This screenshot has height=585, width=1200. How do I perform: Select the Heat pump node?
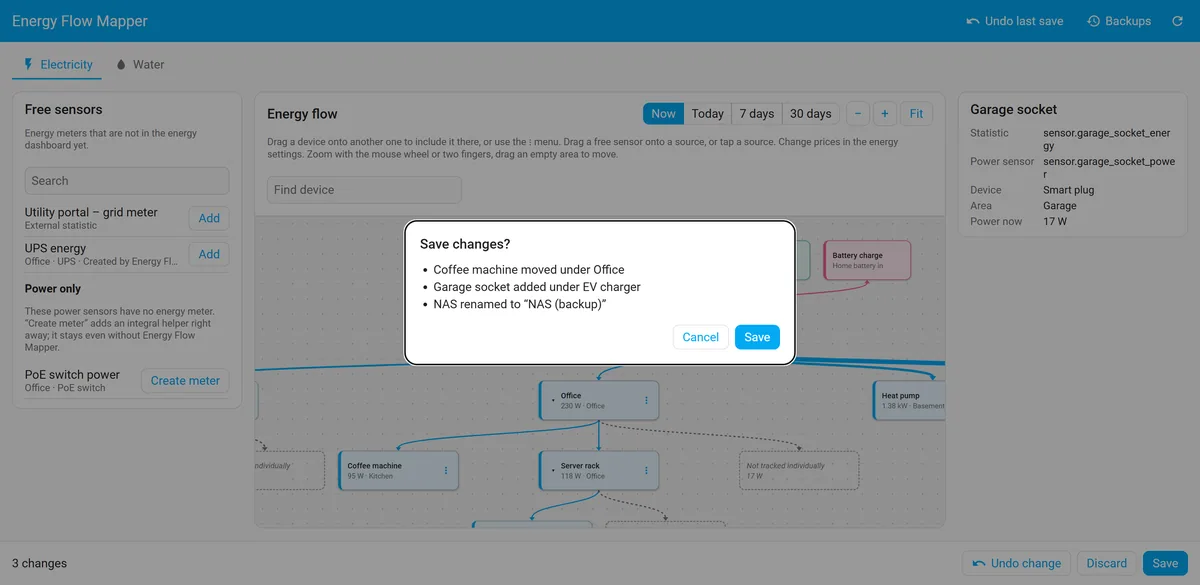click(908, 401)
